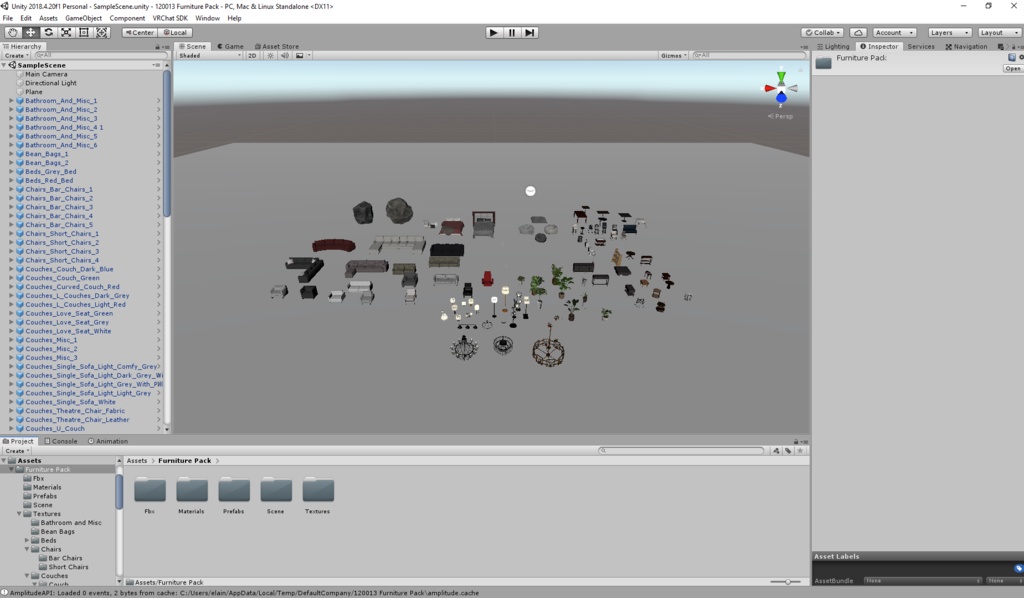This screenshot has width=1024, height=598.
Task: Select the Scale tool
Action: click(67, 32)
